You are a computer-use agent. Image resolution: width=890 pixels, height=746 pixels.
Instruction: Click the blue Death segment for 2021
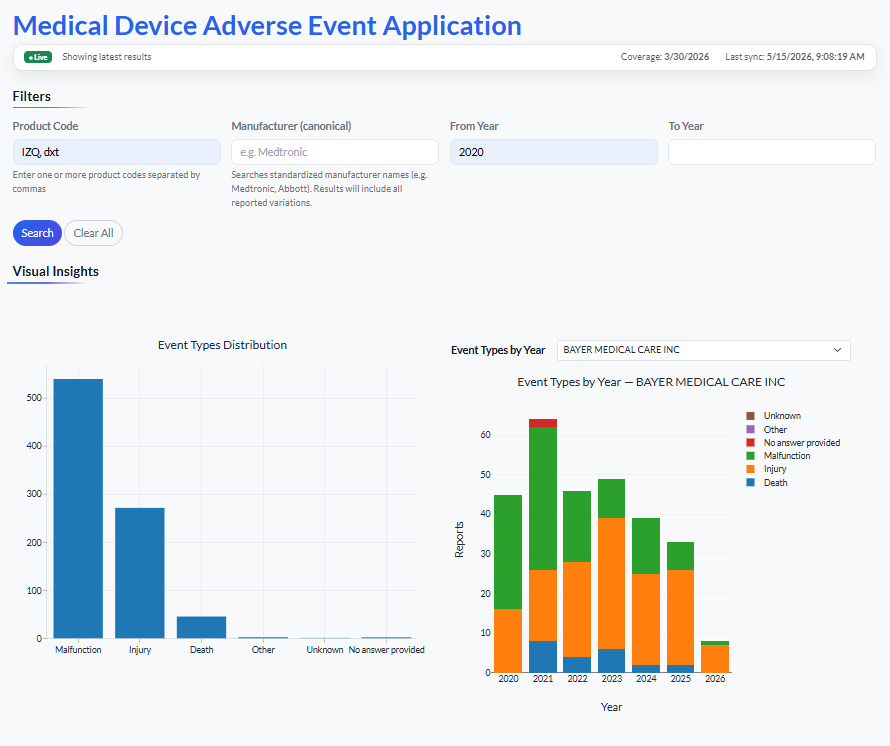[543, 657]
